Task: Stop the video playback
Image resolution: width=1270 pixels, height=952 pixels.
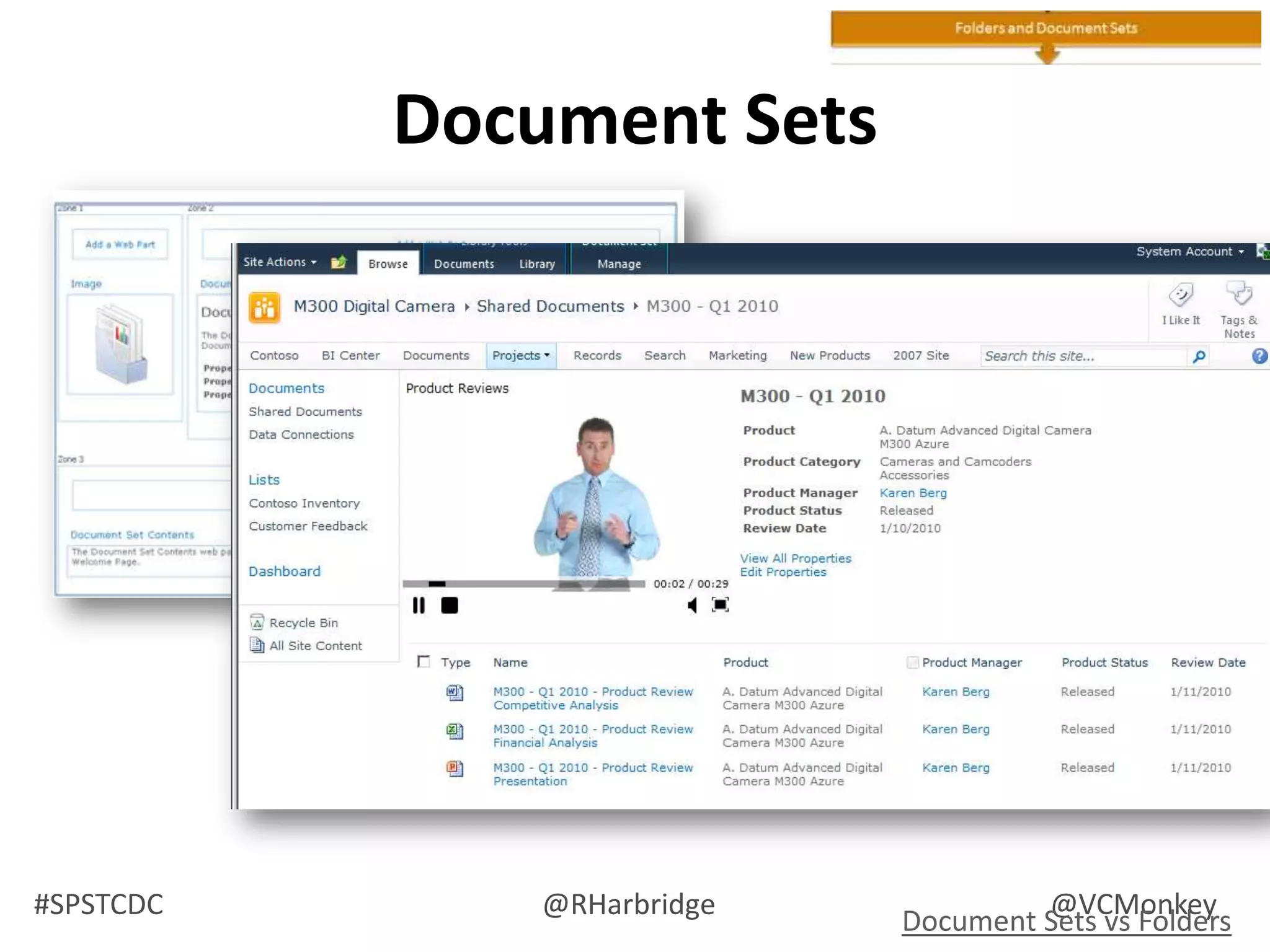Action: (449, 606)
